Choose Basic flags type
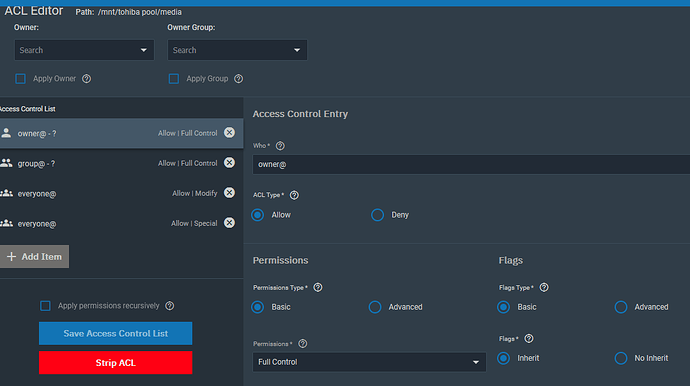 click(503, 307)
